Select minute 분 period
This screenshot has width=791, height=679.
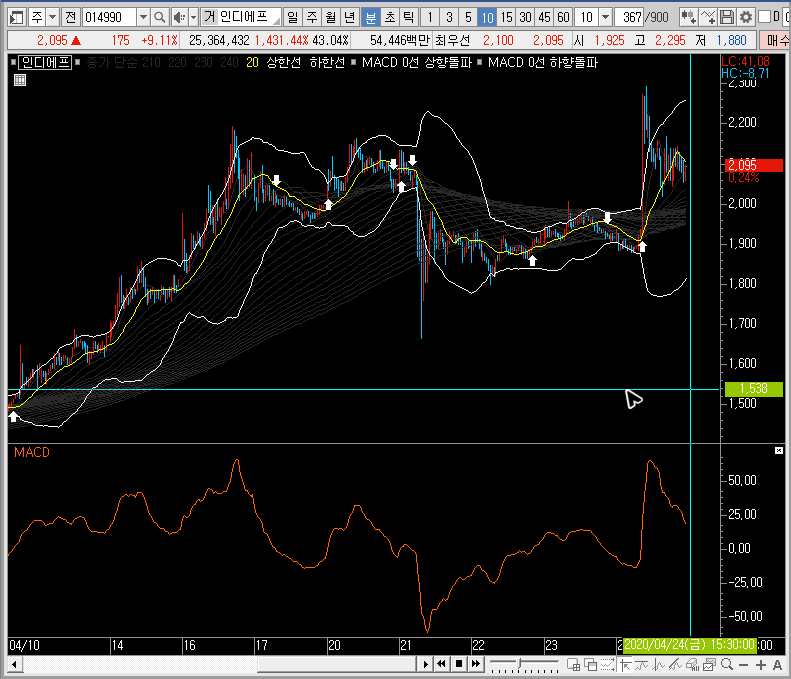(371, 18)
